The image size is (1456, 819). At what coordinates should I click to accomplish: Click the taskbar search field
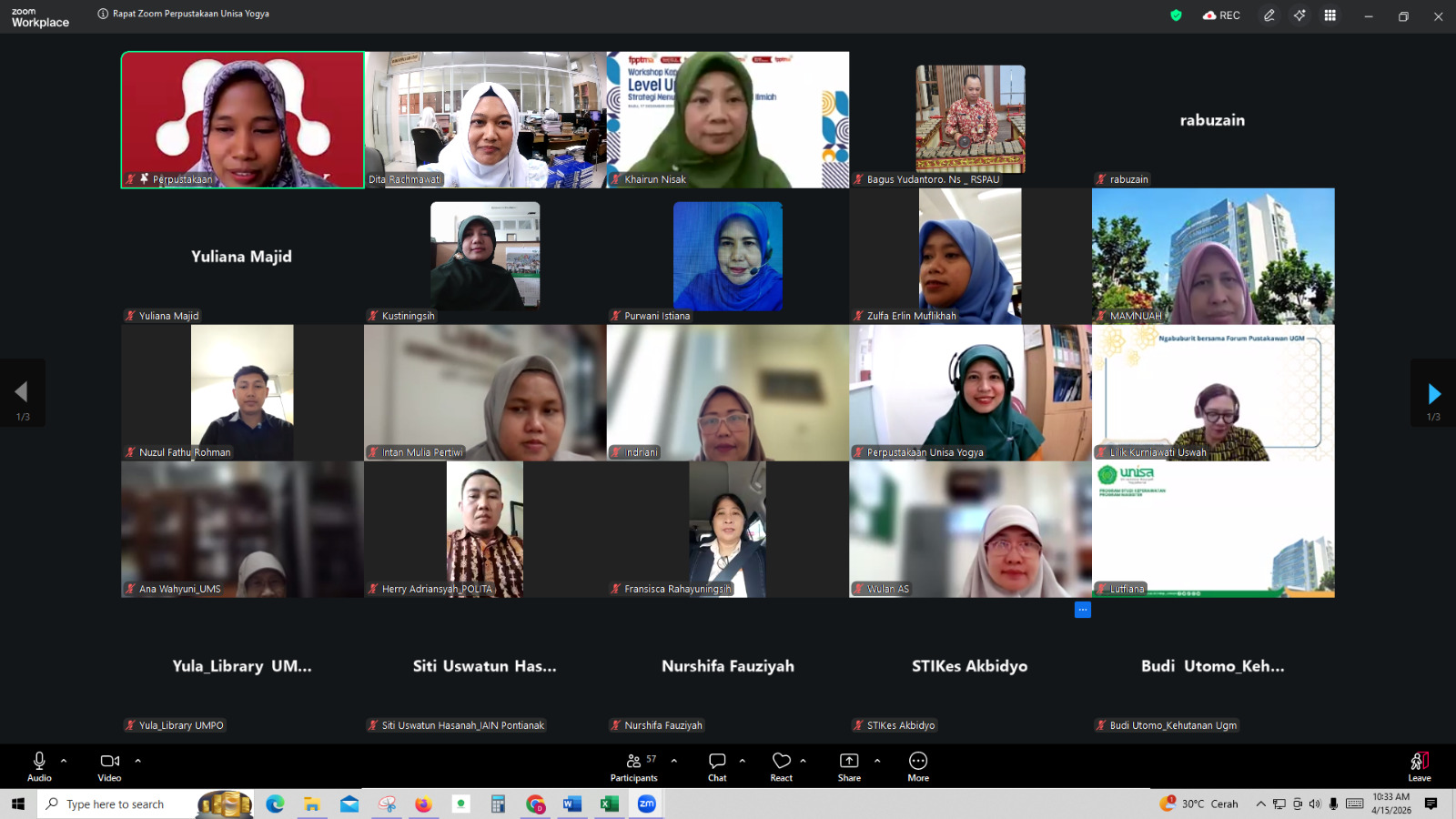pyautogui.click(x=118, y=804)
